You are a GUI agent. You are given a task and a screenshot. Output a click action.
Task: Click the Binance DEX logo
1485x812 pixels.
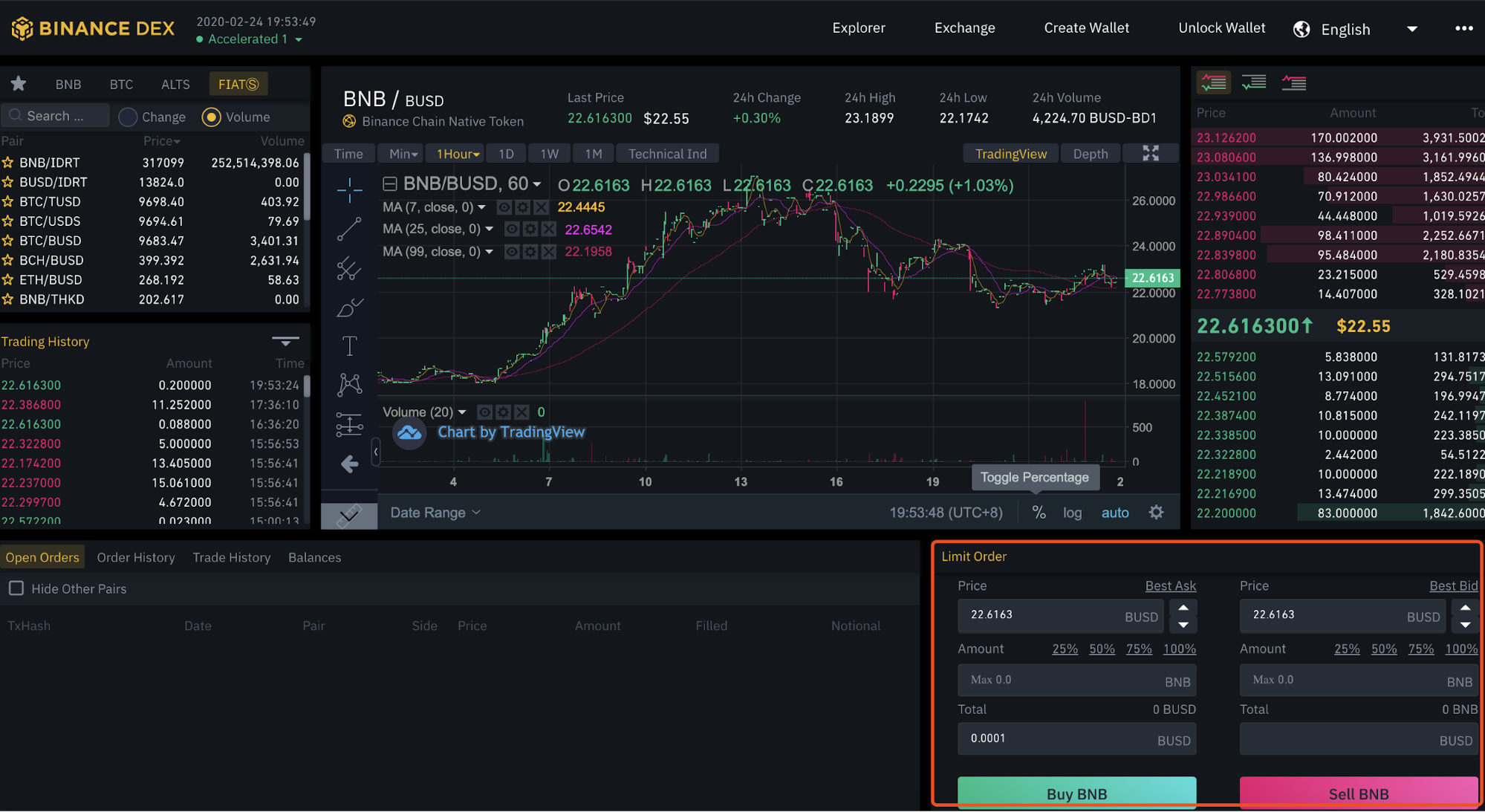click(93, 28)
